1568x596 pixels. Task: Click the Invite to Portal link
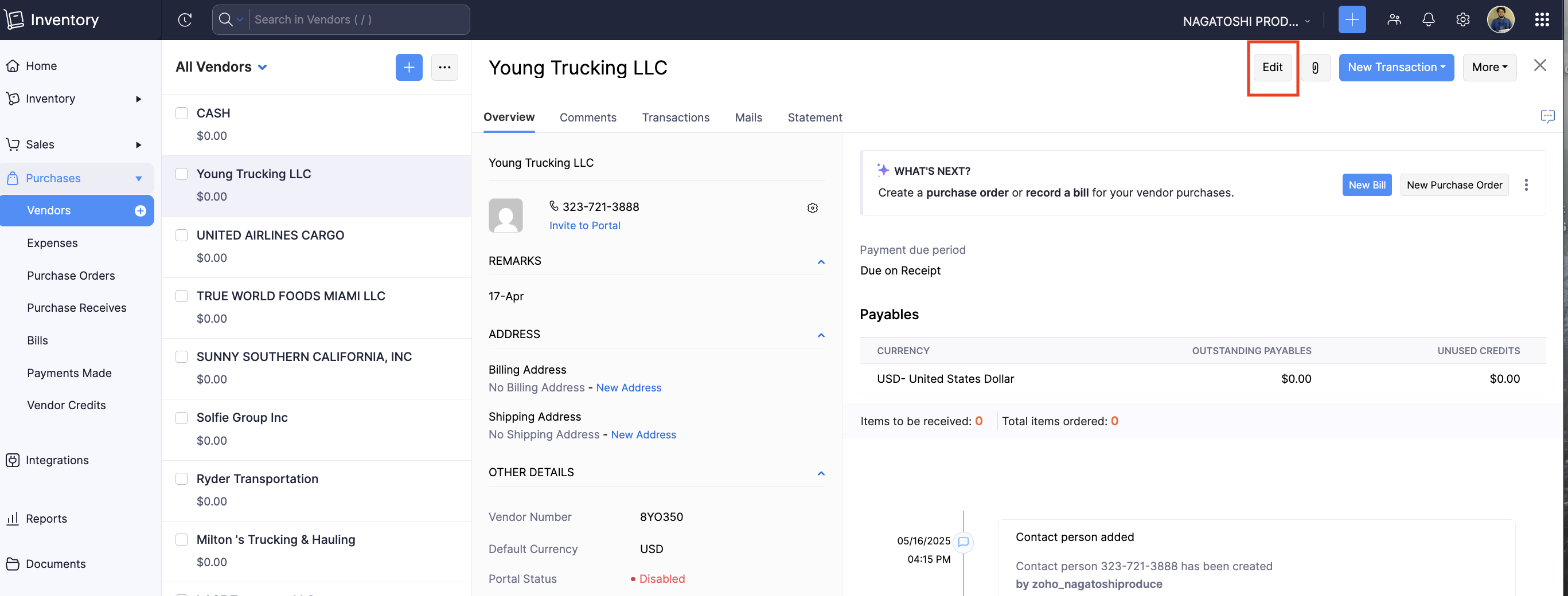584,226
